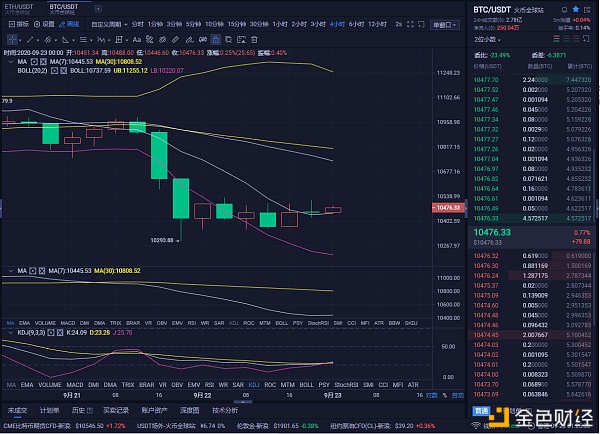Toggle the 自动 auto scale
Screen dimensions: 600x434
458,395
